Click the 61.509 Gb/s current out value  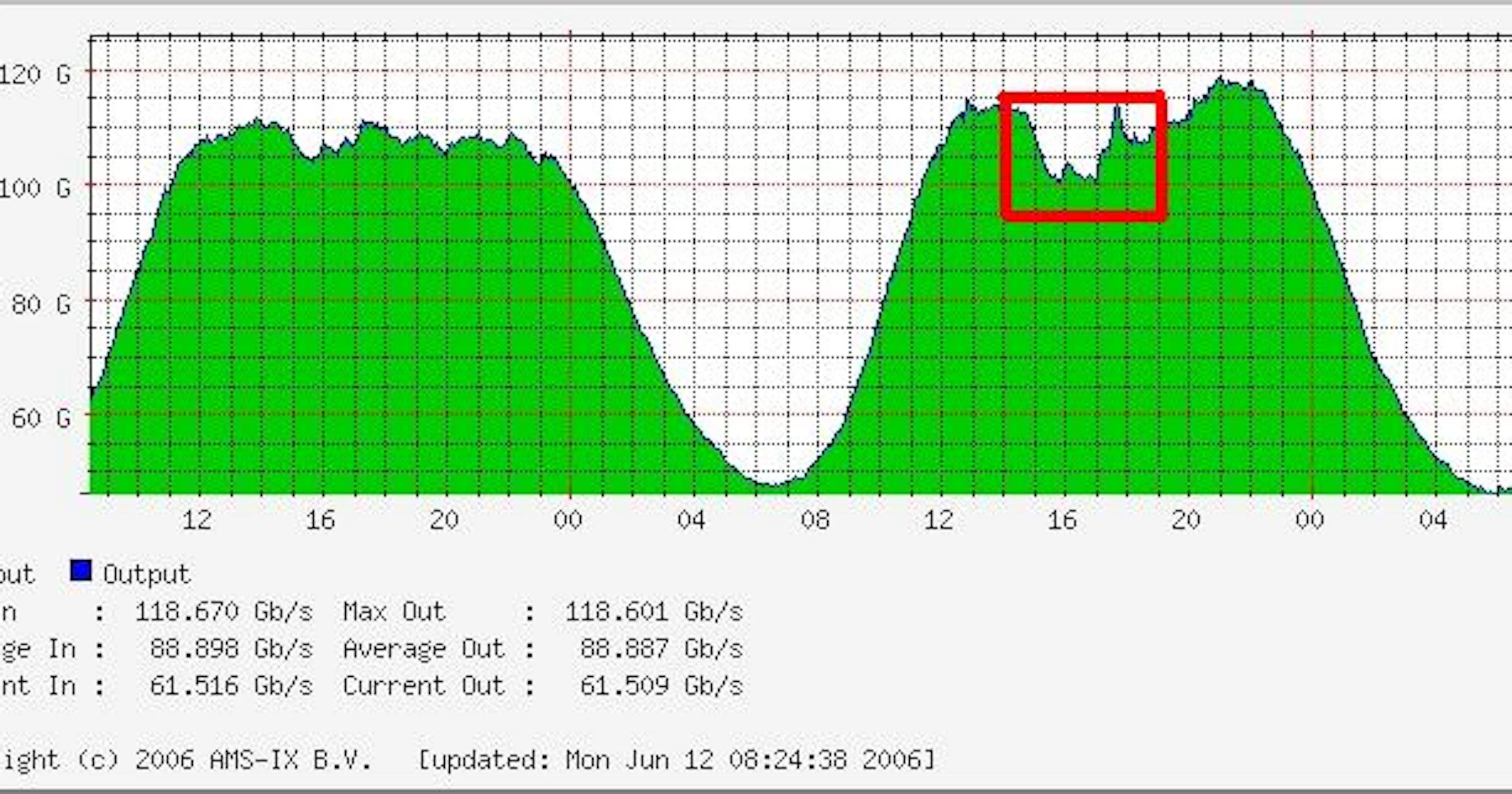661,686
